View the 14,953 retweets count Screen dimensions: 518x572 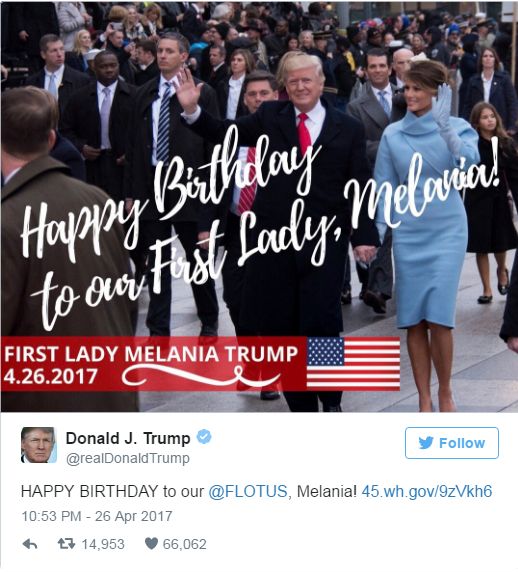[103, 544]
